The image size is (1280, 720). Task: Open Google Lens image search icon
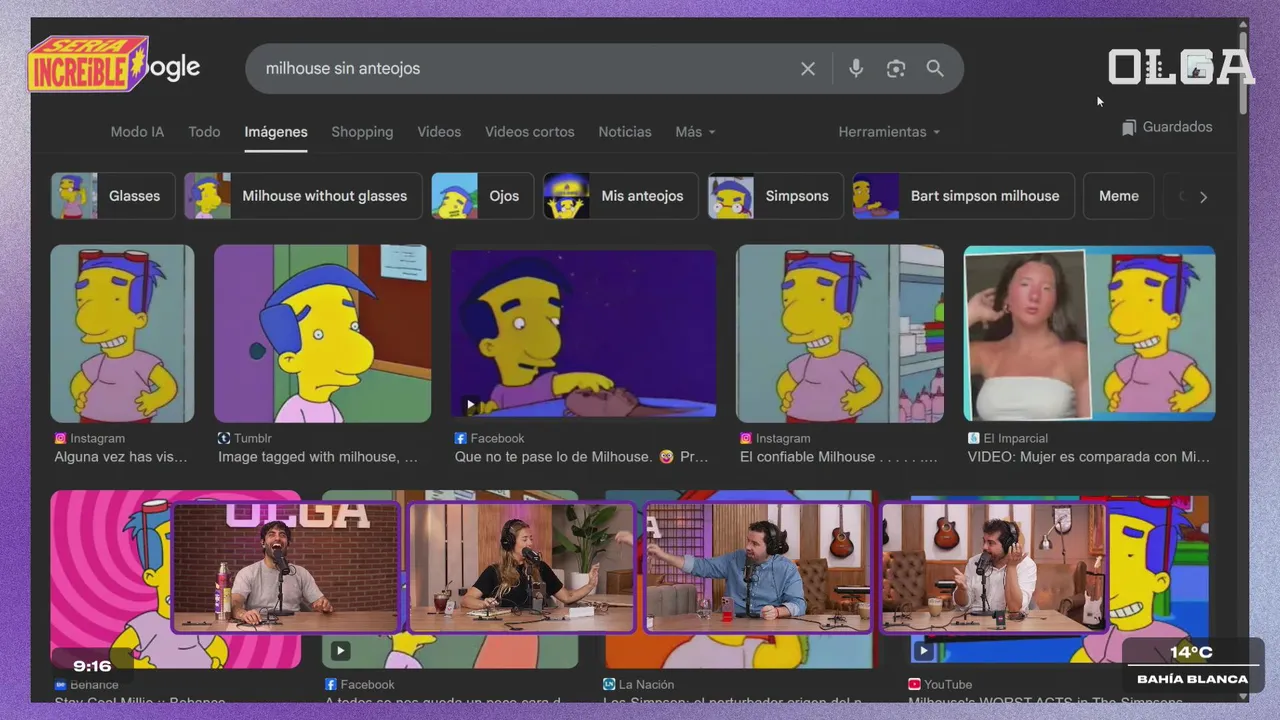[x=896, y=69]
